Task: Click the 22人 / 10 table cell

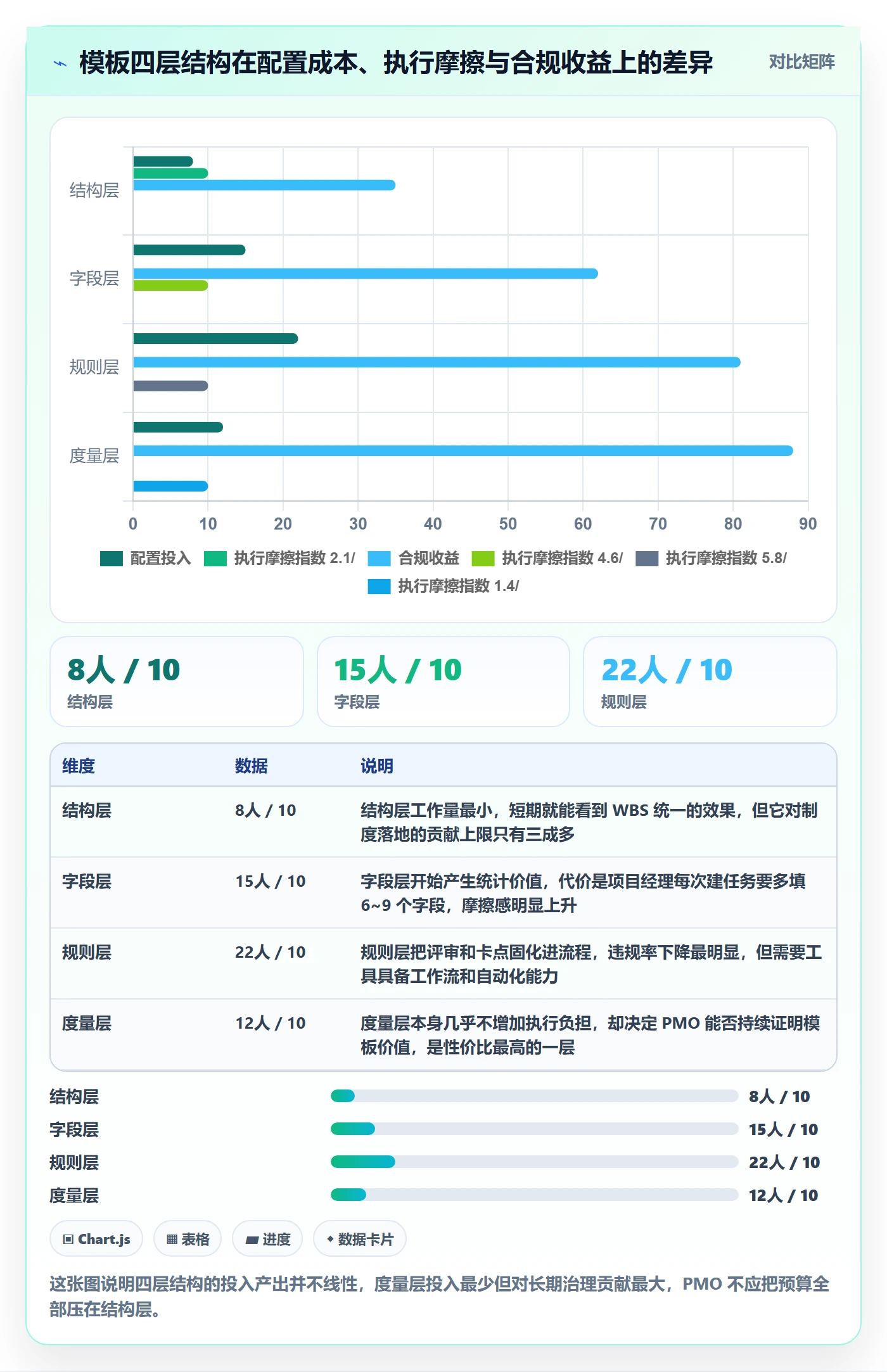Action: click(x=271, y=952)
